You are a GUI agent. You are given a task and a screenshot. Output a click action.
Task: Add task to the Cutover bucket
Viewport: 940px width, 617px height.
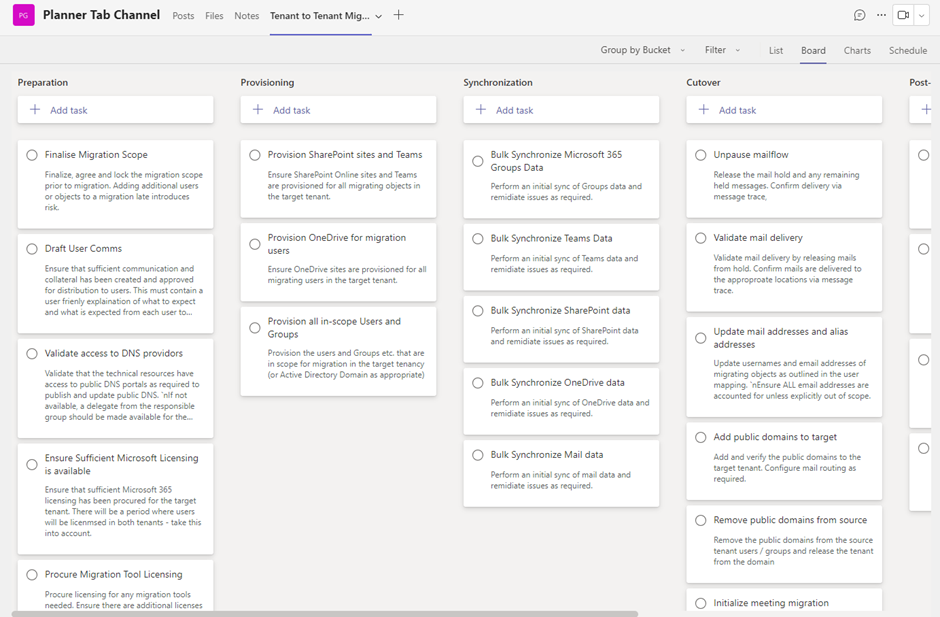(784, 110)
